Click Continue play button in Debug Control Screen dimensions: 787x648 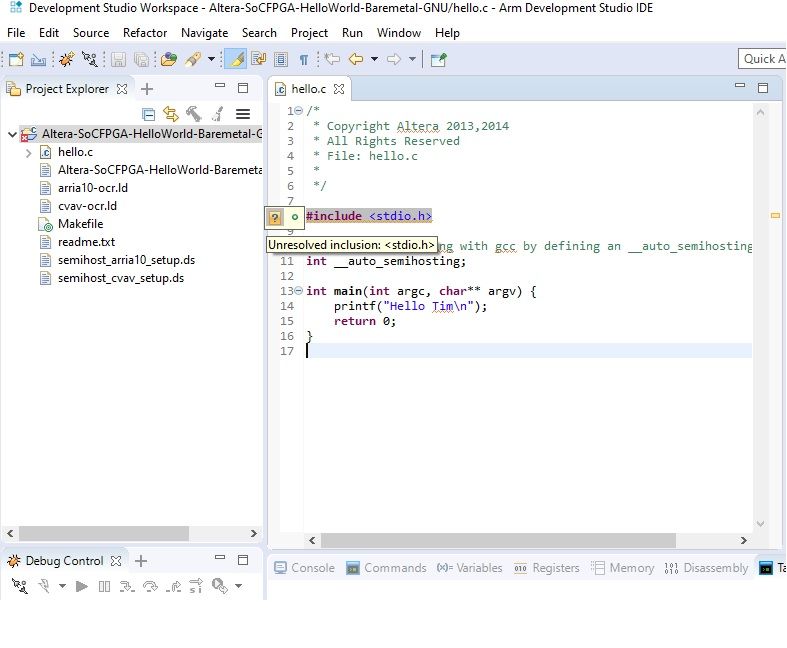click(81, 586)
